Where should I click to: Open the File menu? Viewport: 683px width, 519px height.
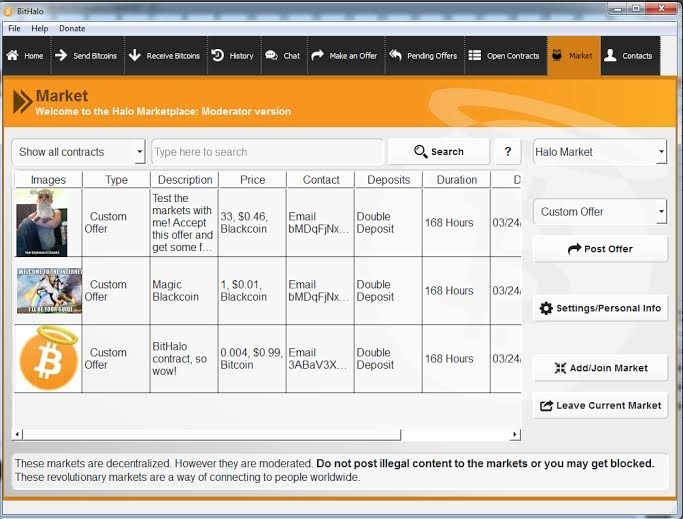14,28
